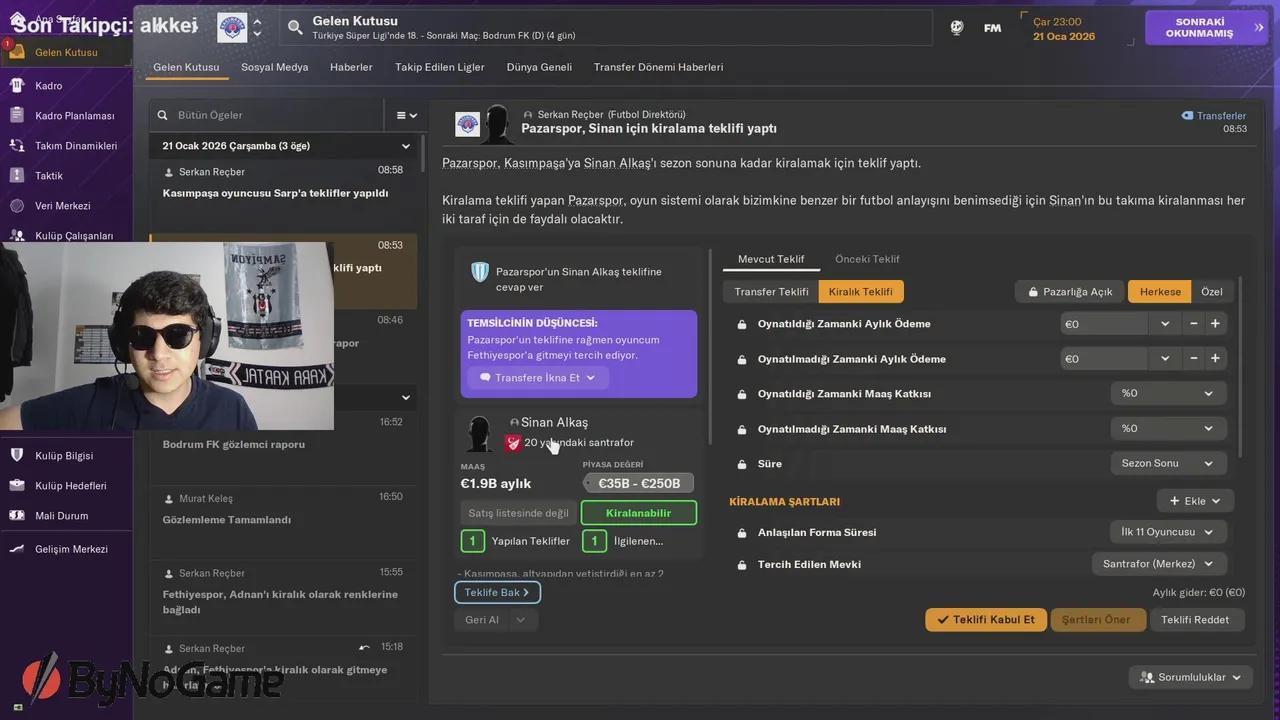Click the Pazarspor shield badge in offer panel
The height and width of the screenshot is (720, 1280).
(480, 272)
